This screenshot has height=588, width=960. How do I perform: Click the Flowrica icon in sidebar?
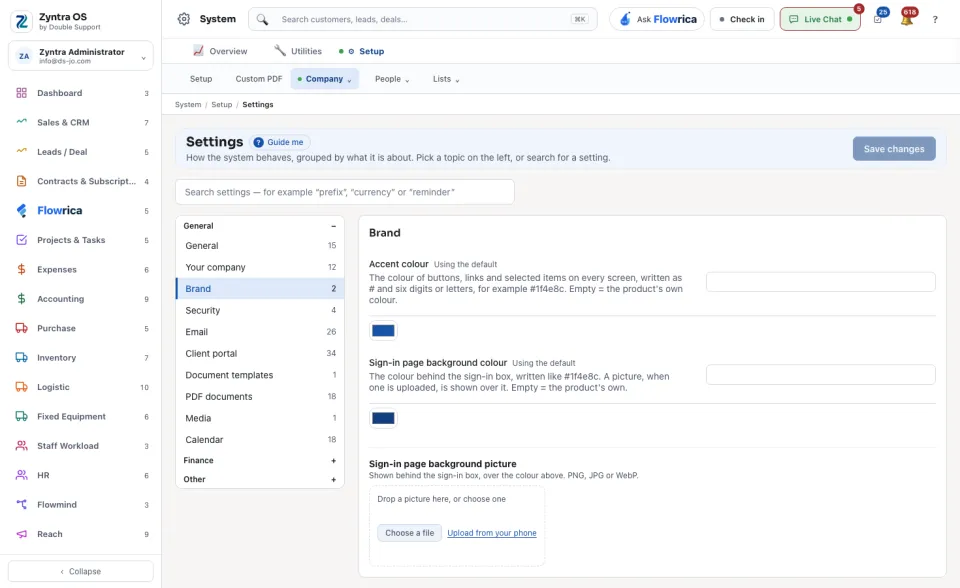(21, 210)
